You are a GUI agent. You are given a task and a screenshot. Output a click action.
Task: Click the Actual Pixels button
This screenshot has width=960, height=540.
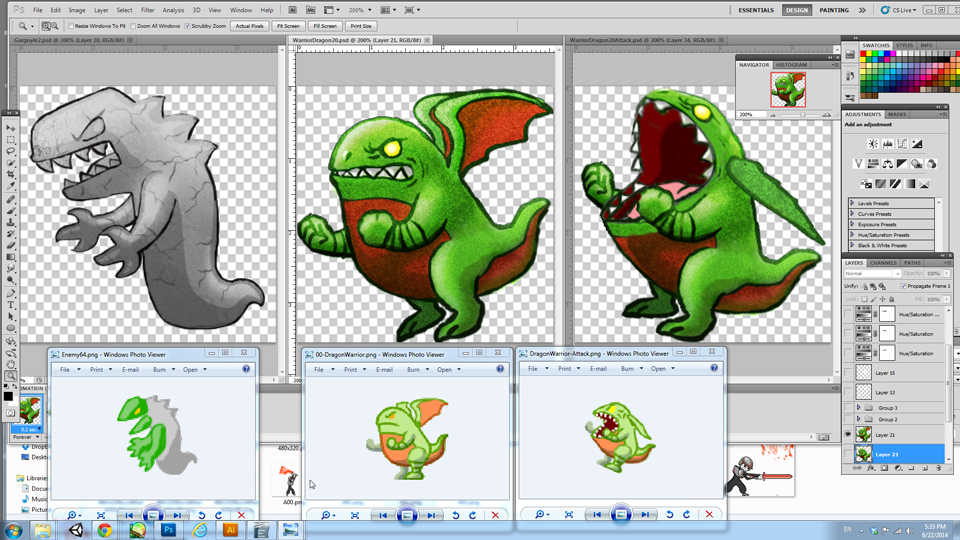(249, 26)
